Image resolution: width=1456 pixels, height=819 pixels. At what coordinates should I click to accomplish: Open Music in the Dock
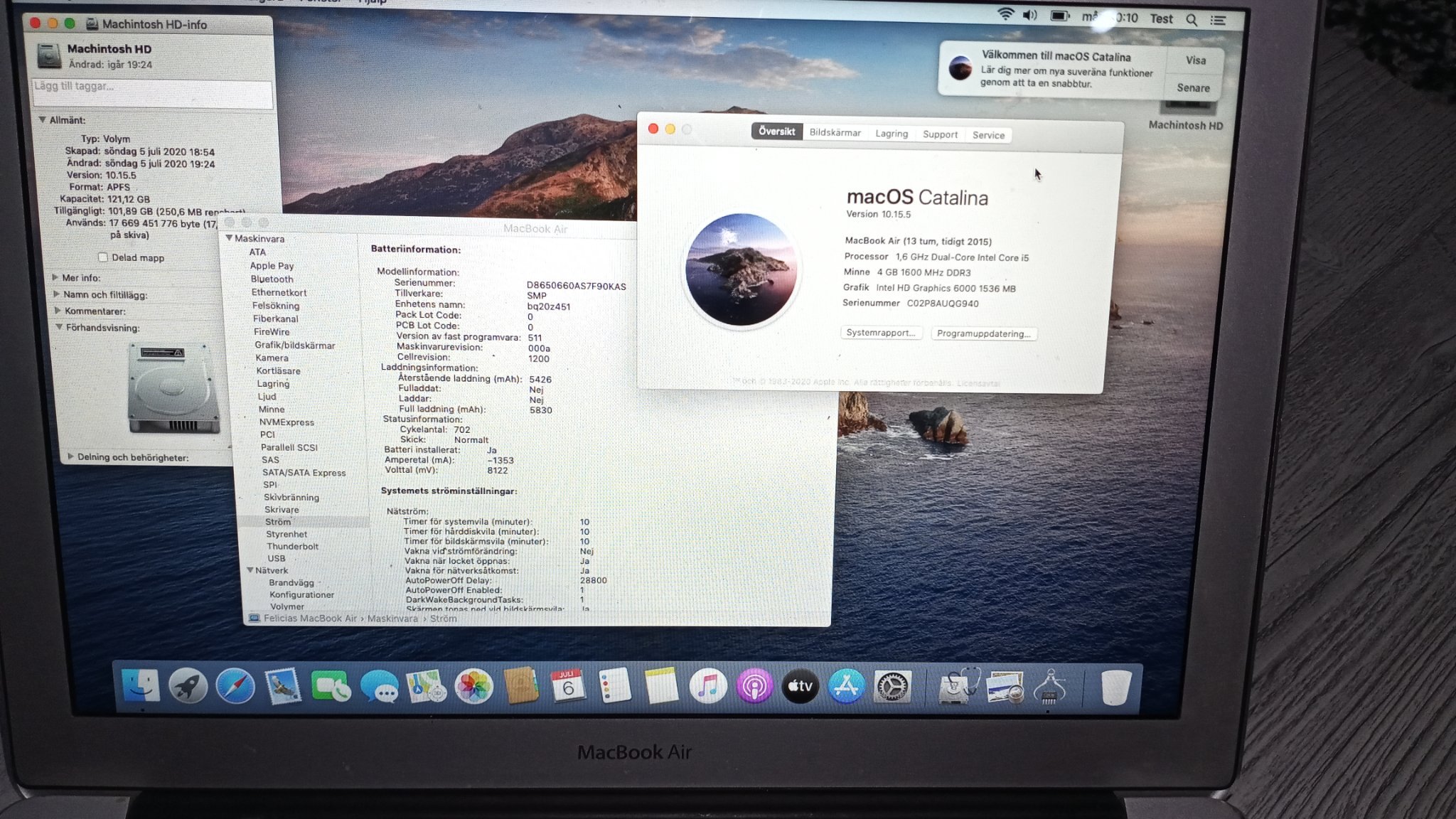coord(708,687)
